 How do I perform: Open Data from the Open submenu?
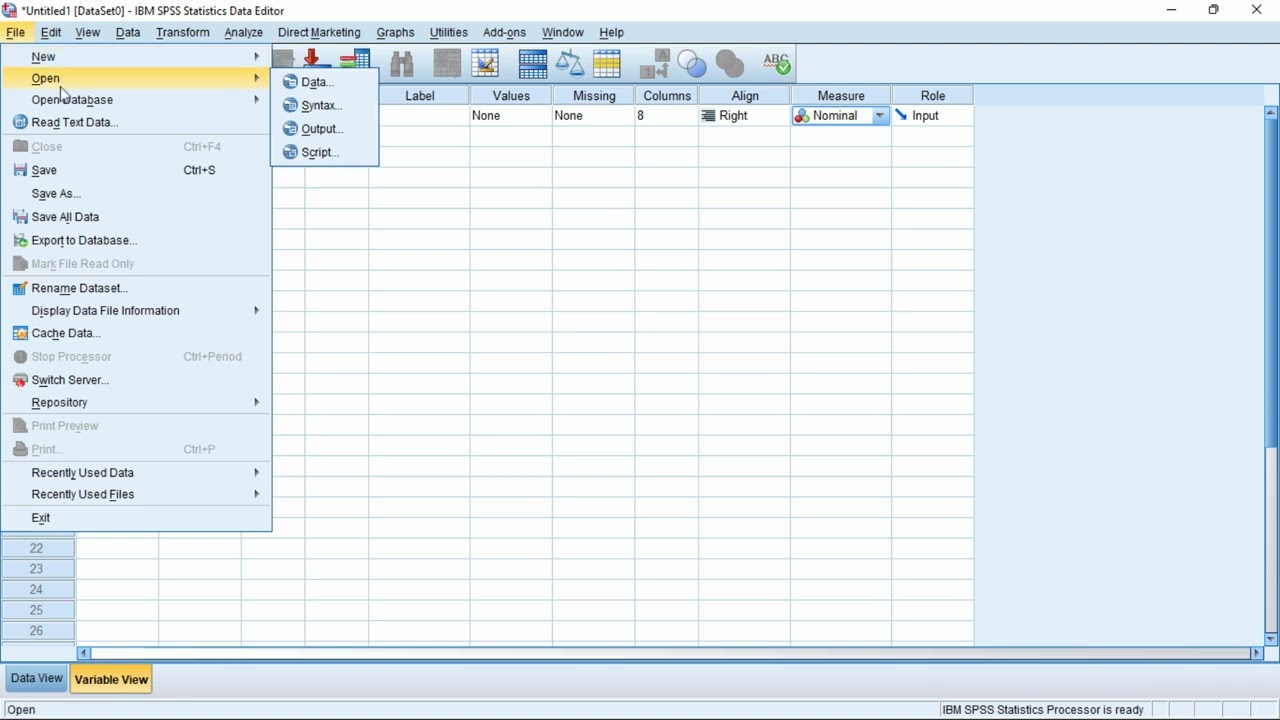click(x=324, y=82)
